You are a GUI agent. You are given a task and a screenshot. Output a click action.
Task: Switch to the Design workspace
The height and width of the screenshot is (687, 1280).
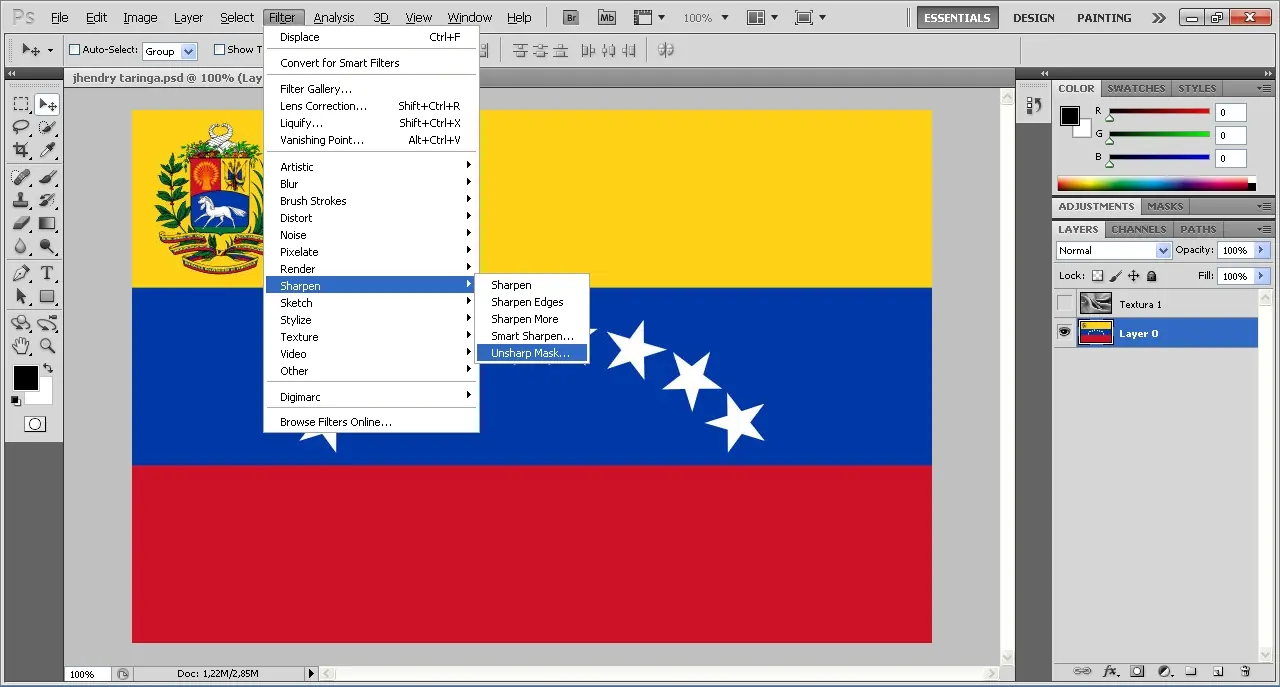(x=1033, y=18)
